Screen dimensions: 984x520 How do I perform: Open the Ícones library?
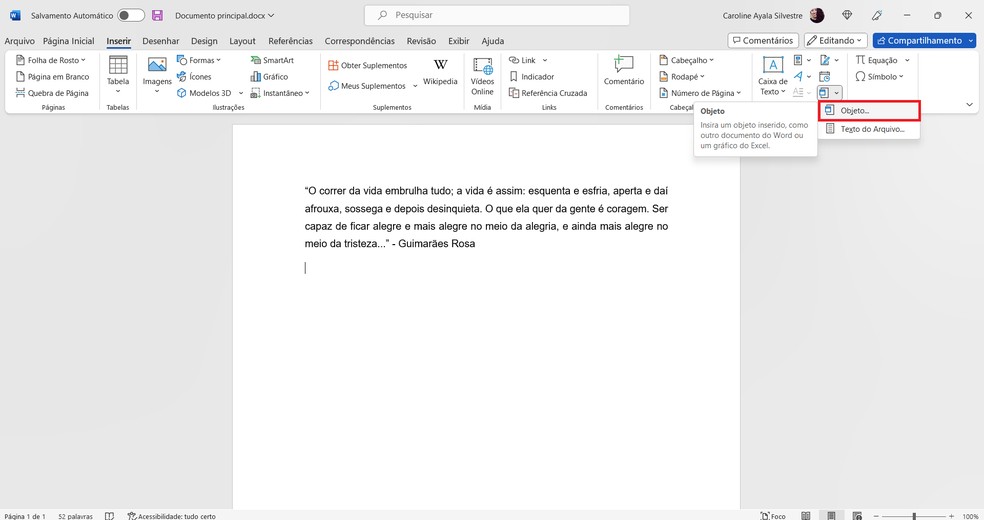click(193, 77)
